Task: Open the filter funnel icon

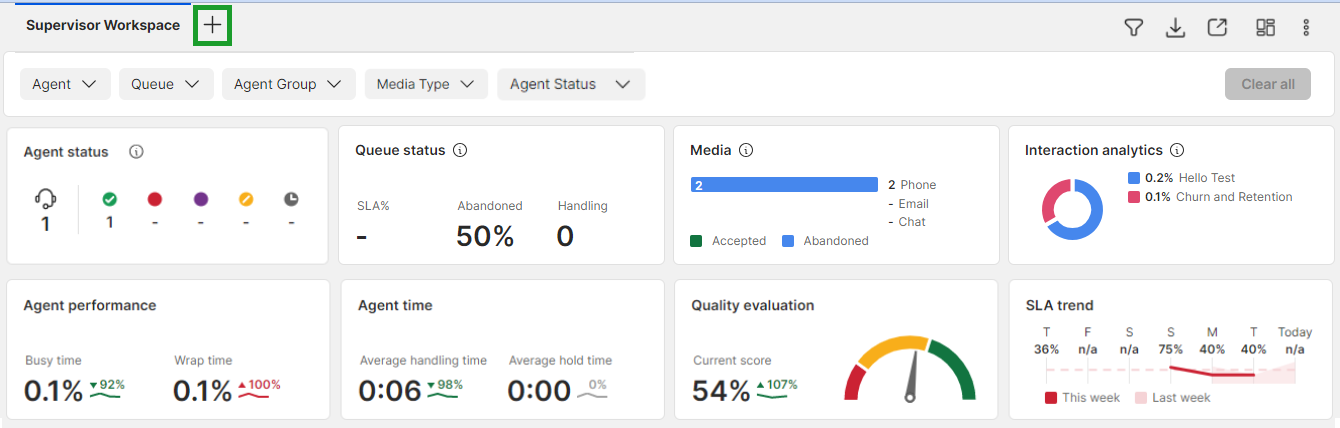Action: pyautogui.click(x=1133, y=28)
